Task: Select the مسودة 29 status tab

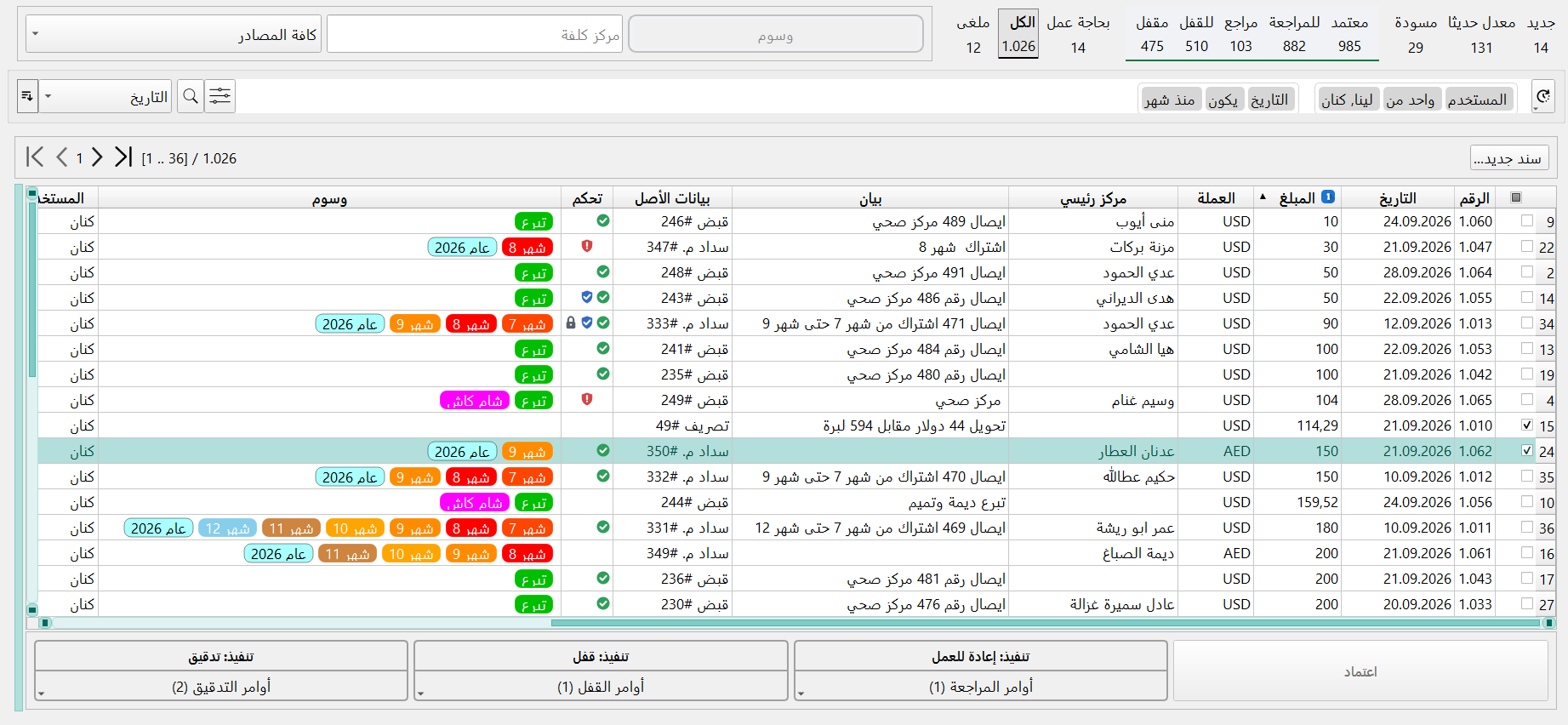Action: click(1416, 34)
